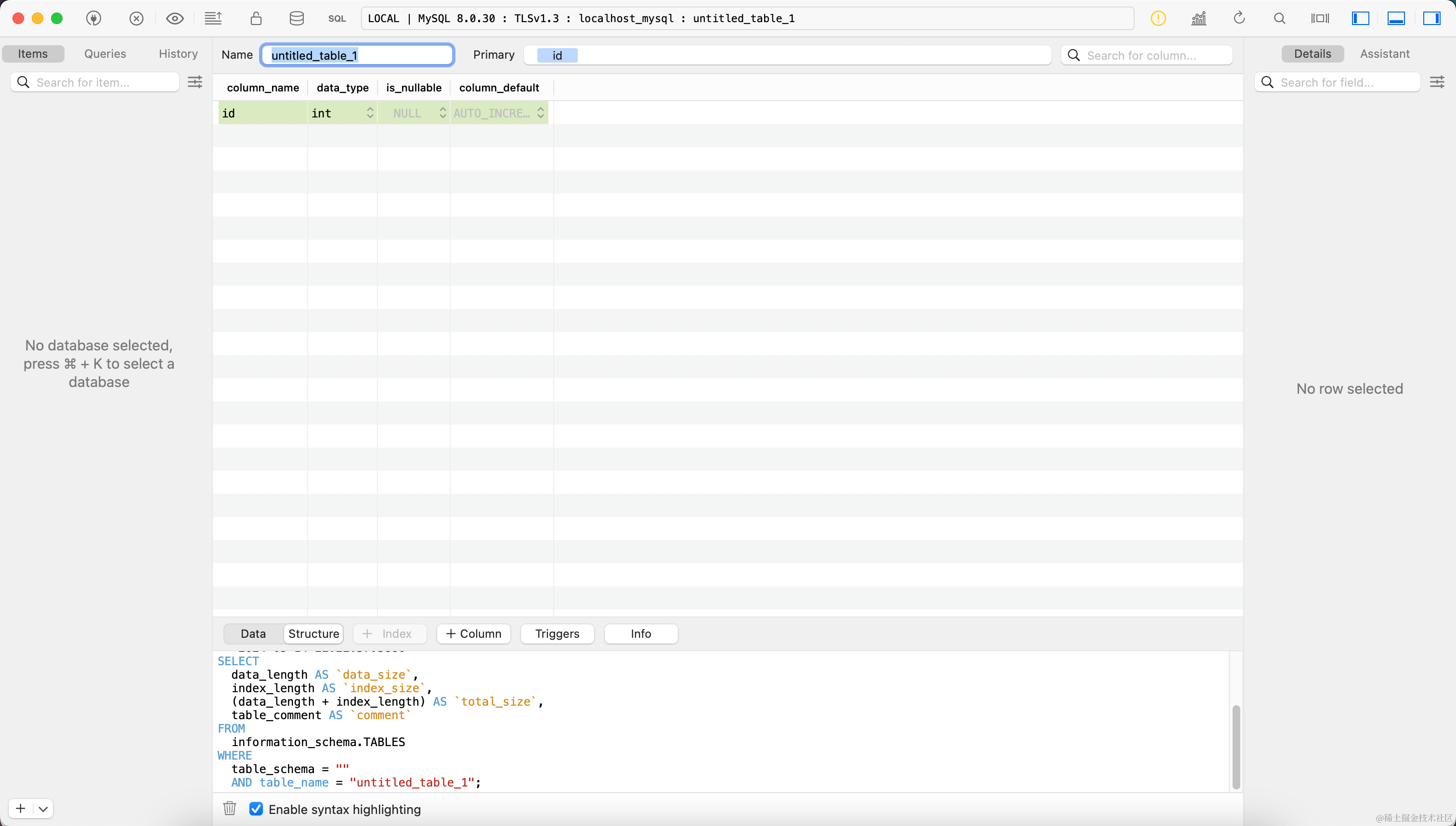Click the connection info address bar
This screenshot has height=826, width=1456.
747,19
